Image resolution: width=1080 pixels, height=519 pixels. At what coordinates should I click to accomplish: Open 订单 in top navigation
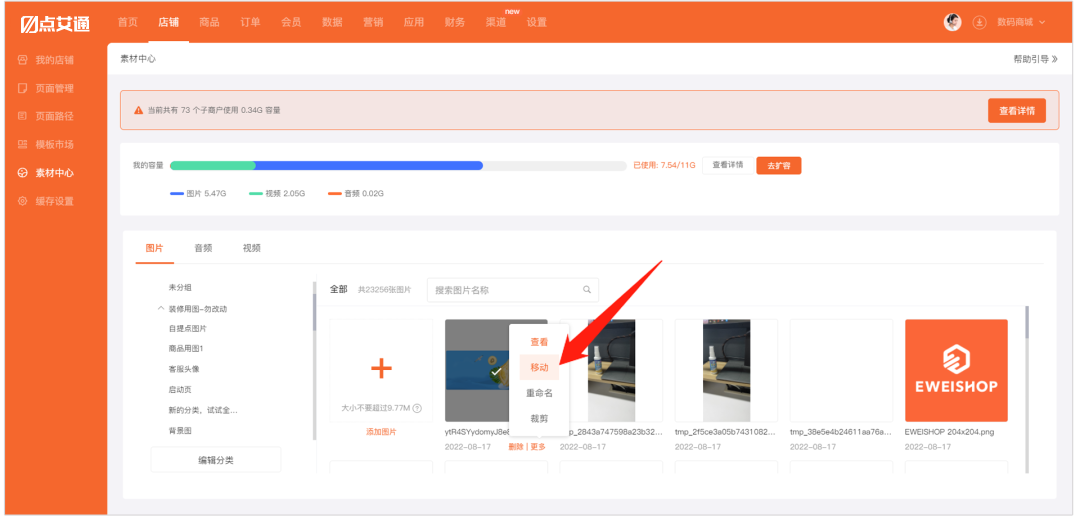click(250, 22)
